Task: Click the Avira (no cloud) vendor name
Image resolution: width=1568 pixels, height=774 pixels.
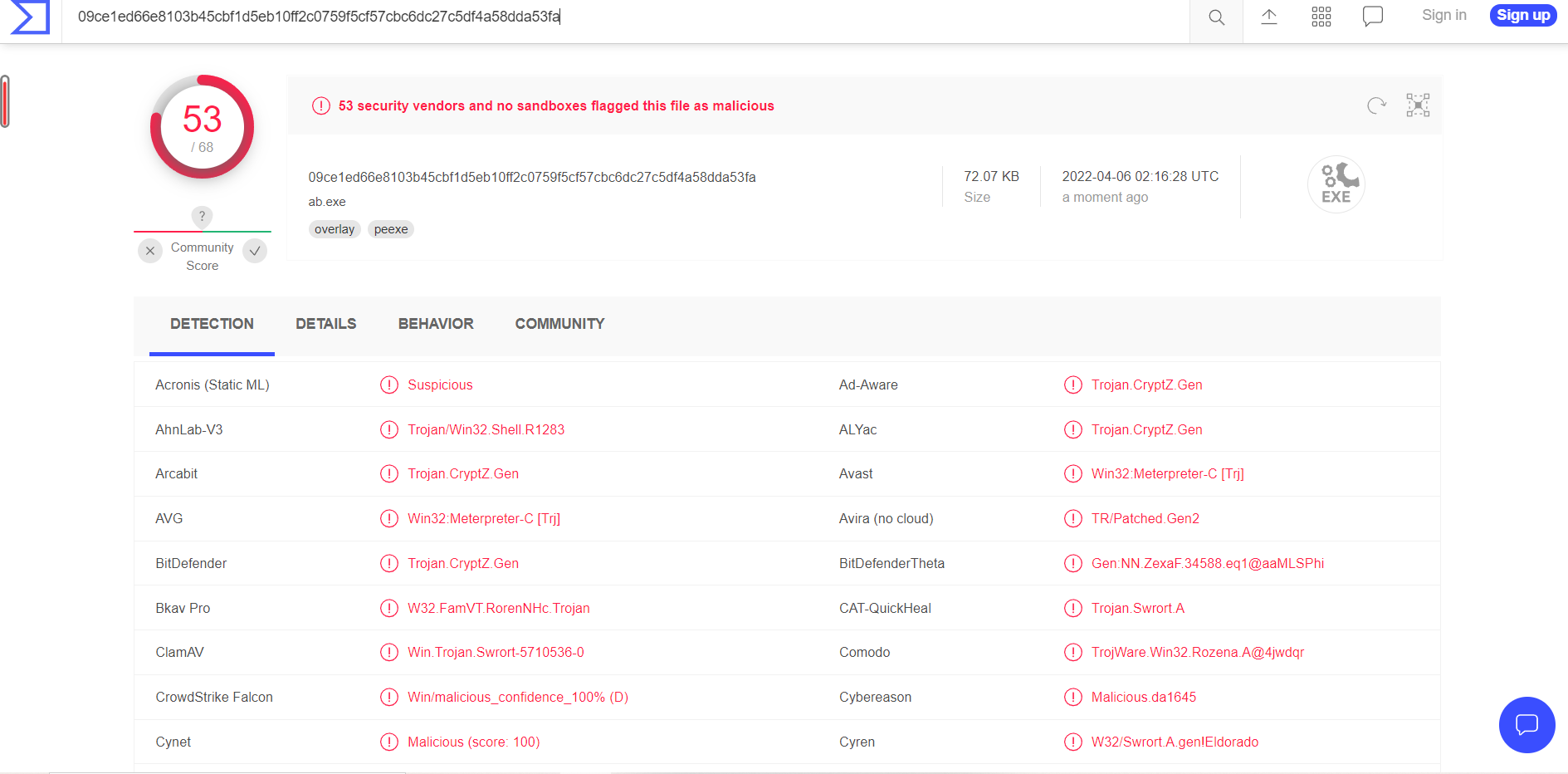Action: 887,519
